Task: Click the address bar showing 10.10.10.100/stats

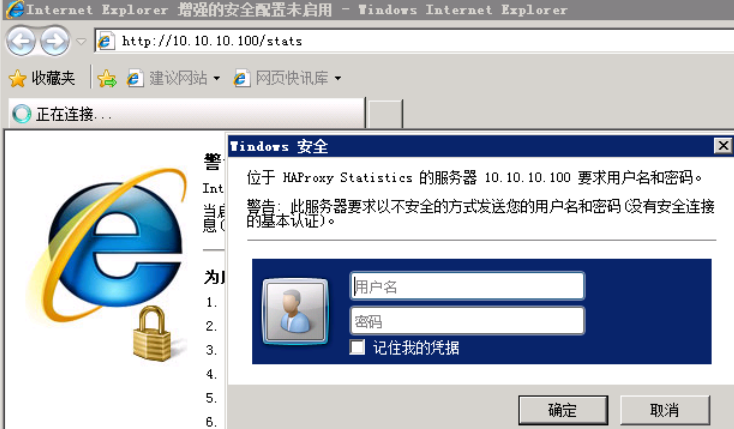Action: 414,41
